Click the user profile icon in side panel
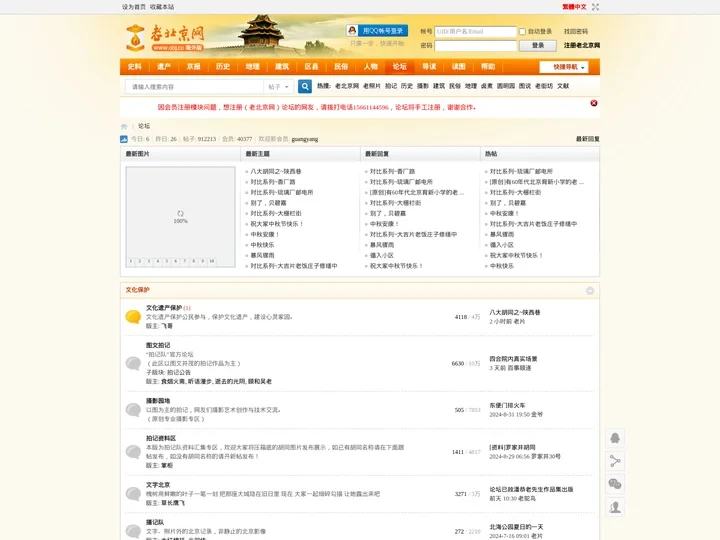Screen dimensions: 720x540 [615, 507]
